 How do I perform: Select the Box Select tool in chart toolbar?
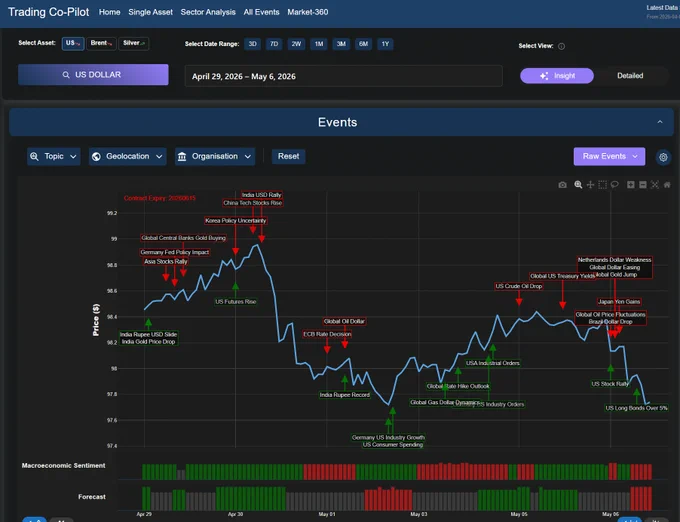(x=602, y=185)
